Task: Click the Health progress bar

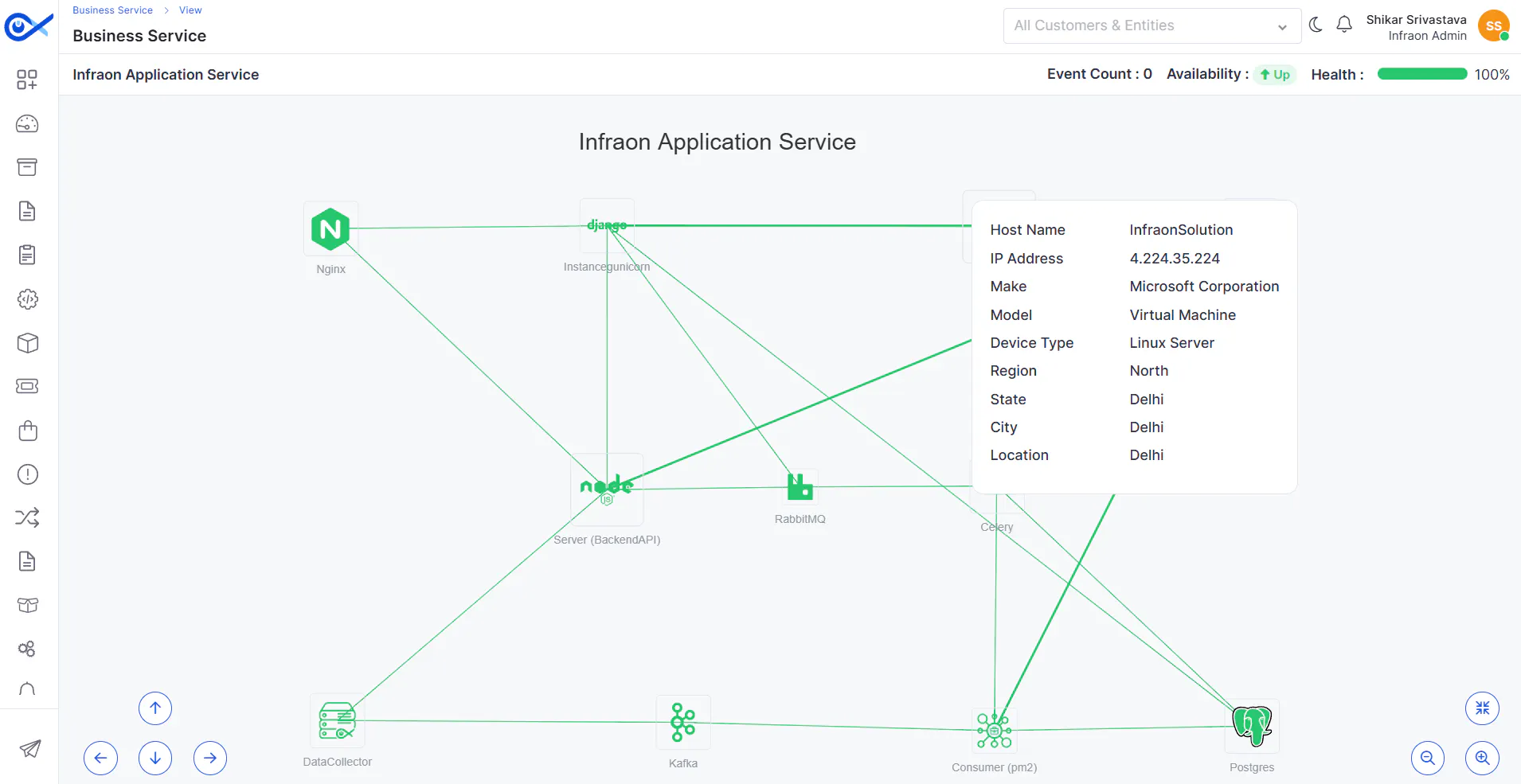Action: click(1422, 74)
